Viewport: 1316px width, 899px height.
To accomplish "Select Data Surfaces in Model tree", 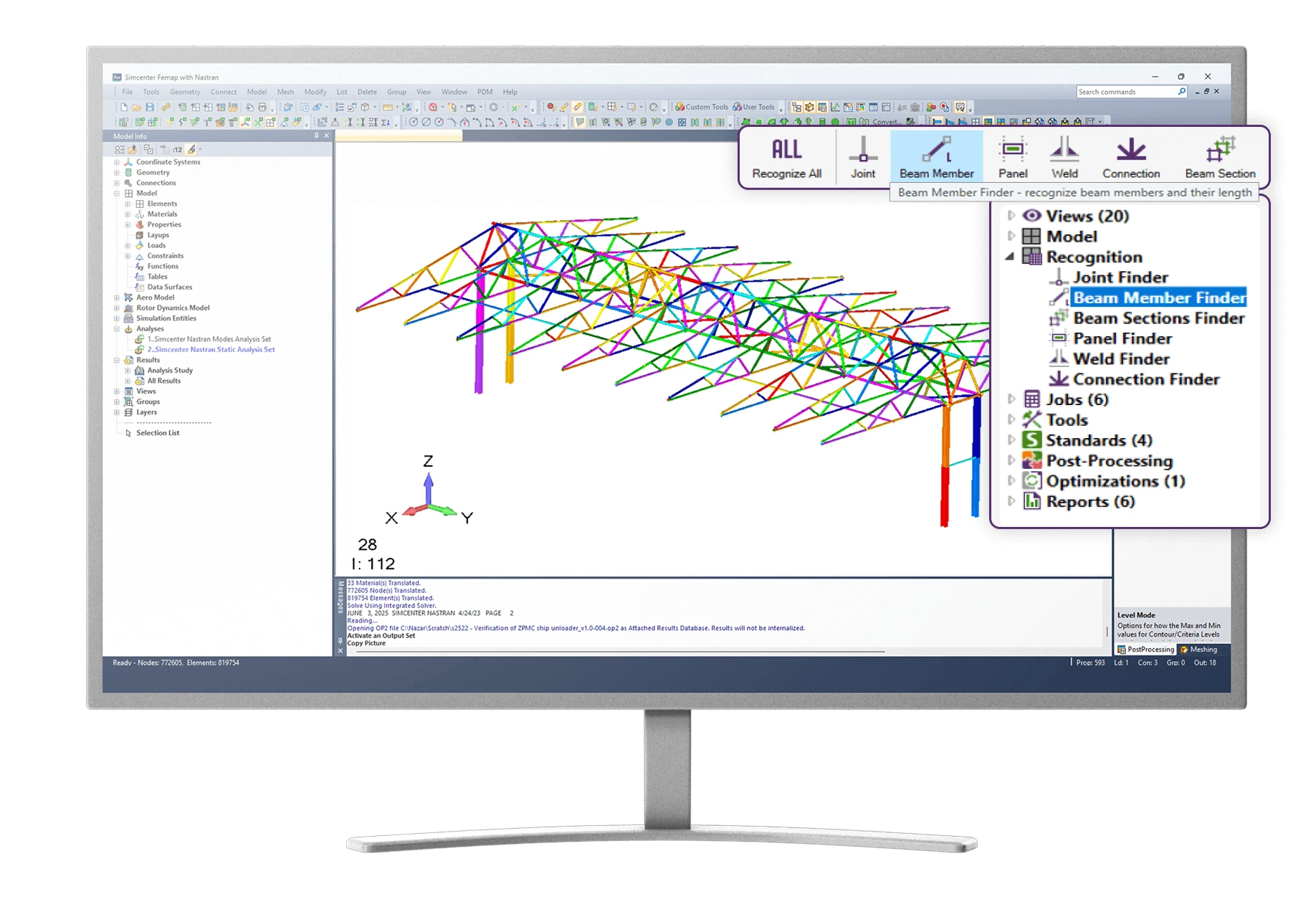I will 169,287.
